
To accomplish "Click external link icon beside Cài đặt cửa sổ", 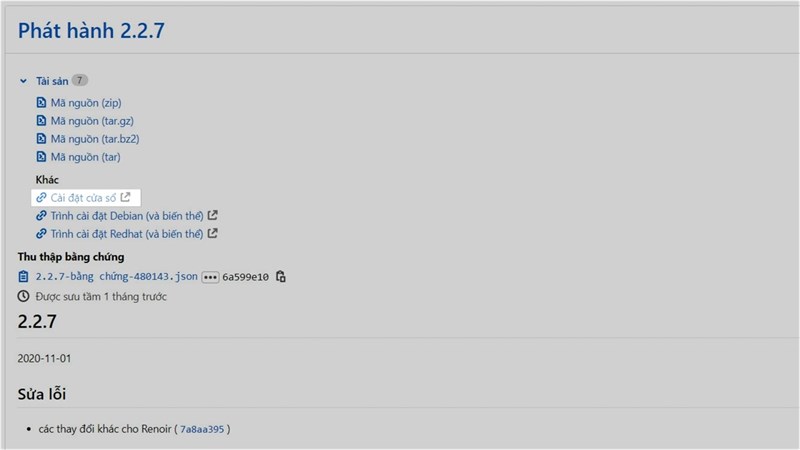I will click(125, 197).
